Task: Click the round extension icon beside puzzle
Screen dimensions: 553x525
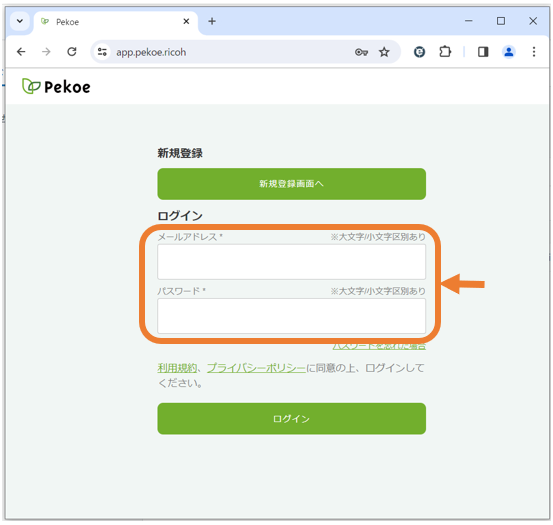Action: coord(419,52)
